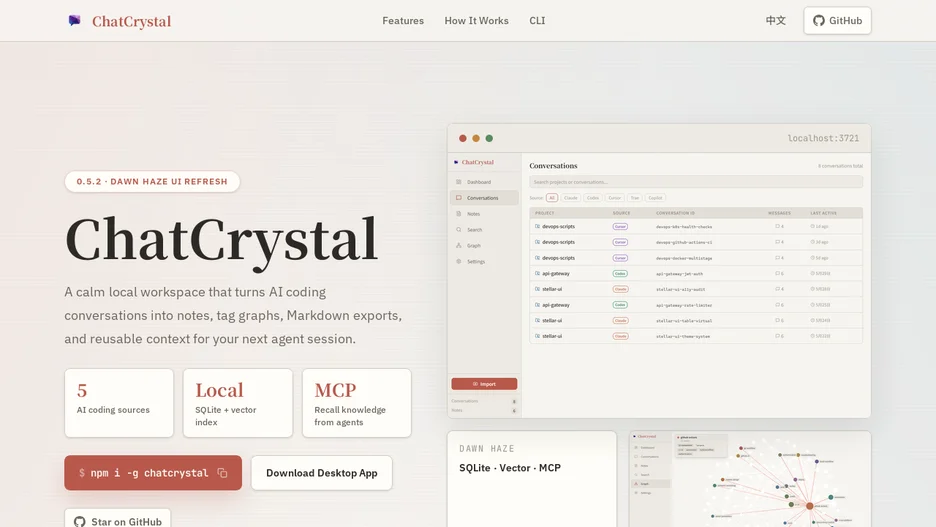The image size is (936, 527).
Task: Click the ChatCrystal header brand text
Action: point(131,21)
